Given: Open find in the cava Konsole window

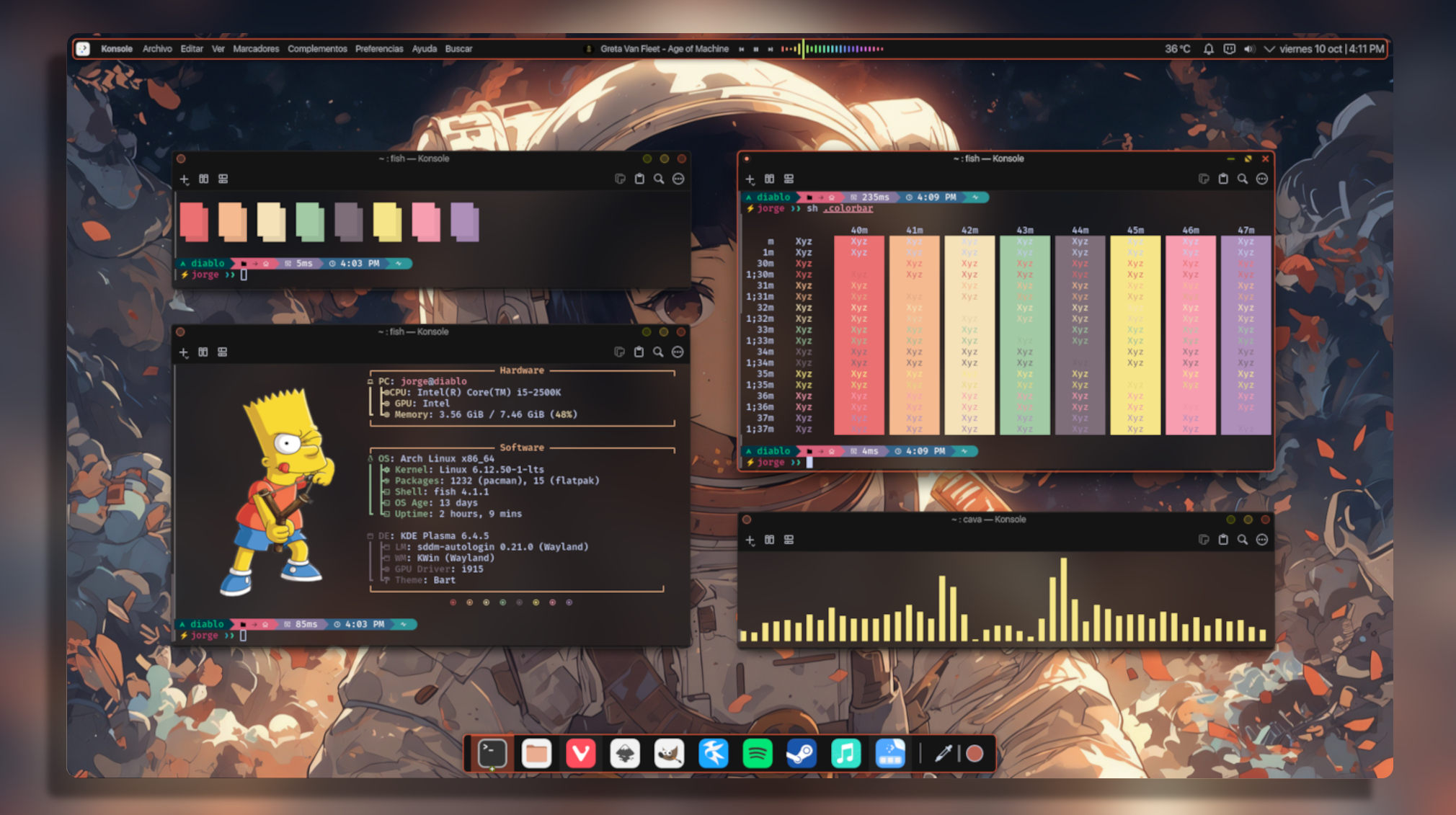Looking at the screenshot, I should click(1242, 540).
